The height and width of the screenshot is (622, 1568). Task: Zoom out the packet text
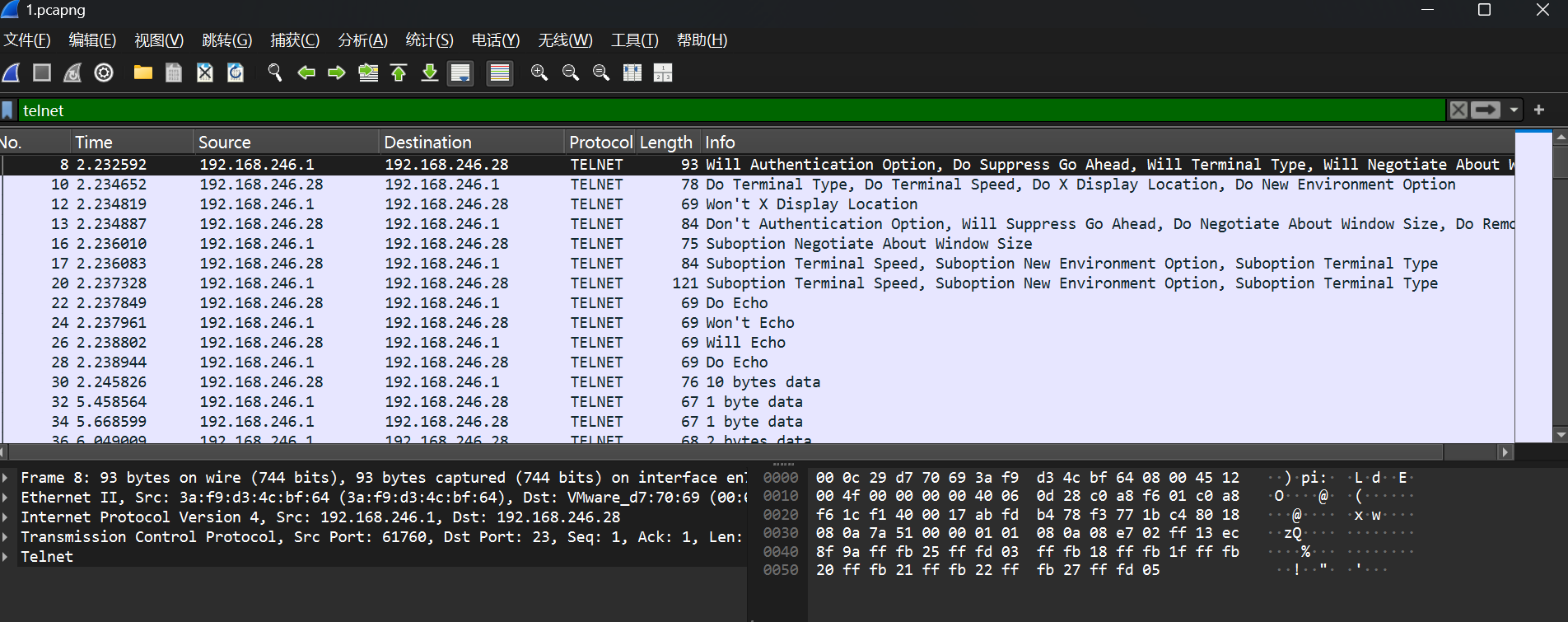570,73
